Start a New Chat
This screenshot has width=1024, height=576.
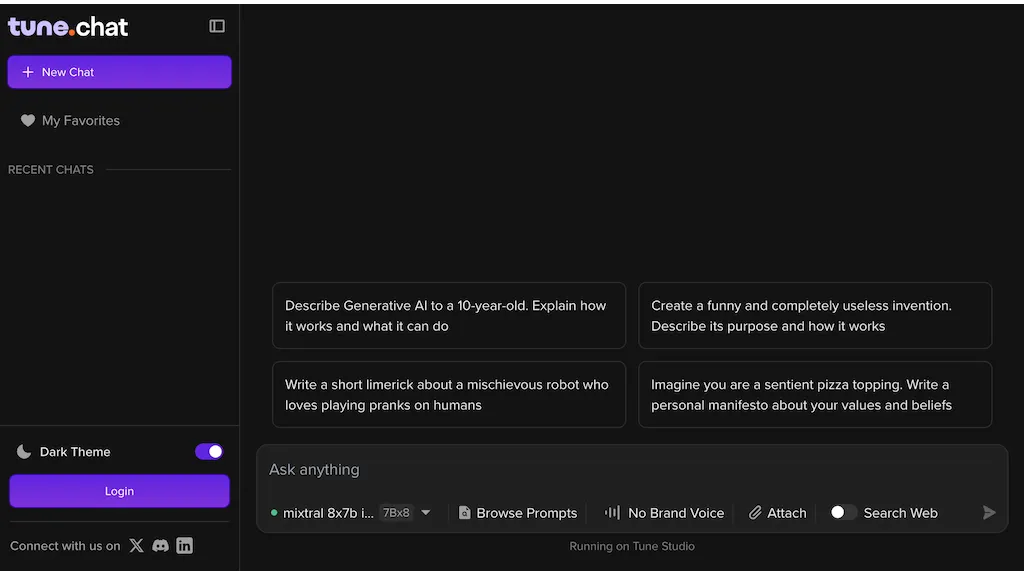tap(120, 72)
